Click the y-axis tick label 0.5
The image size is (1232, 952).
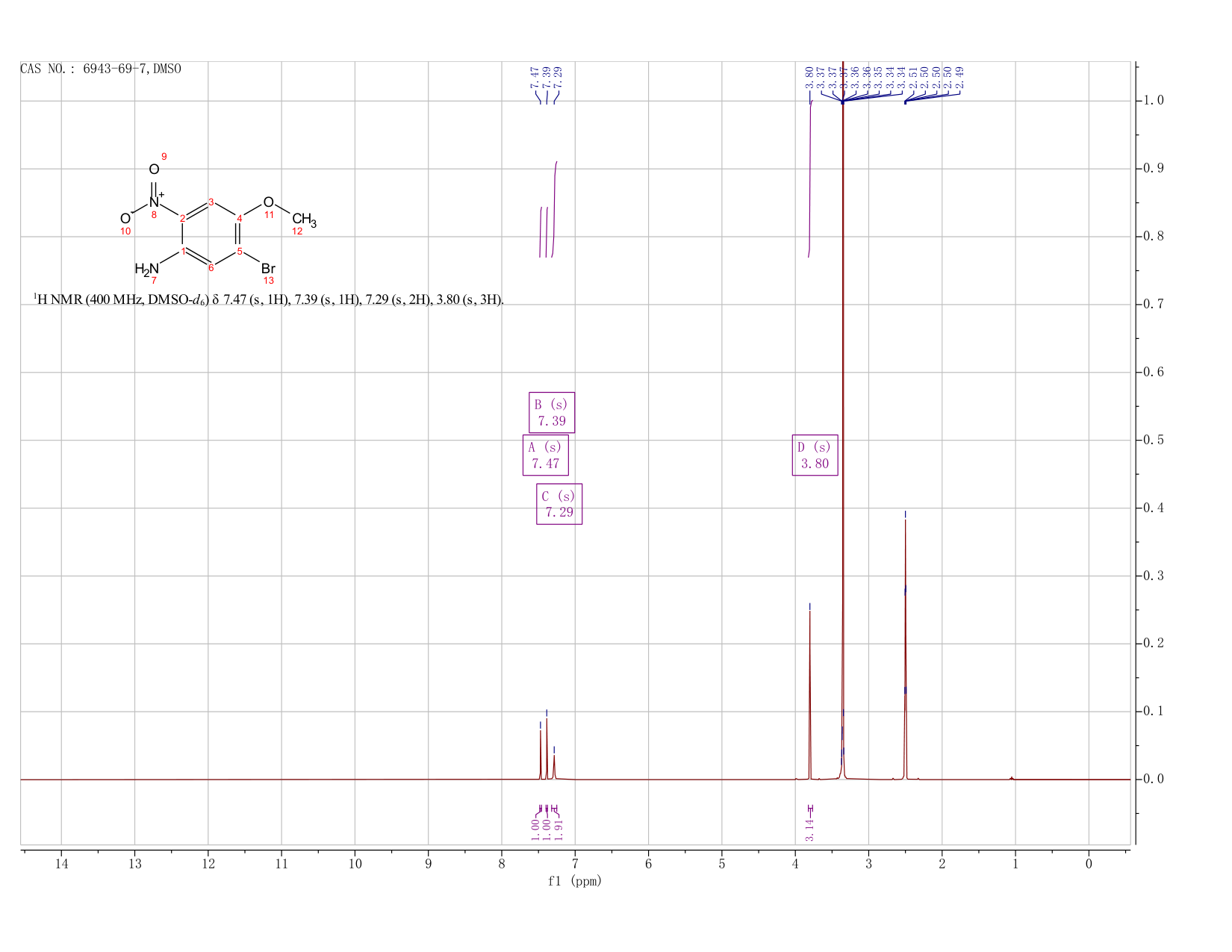tap(1154, 440)
